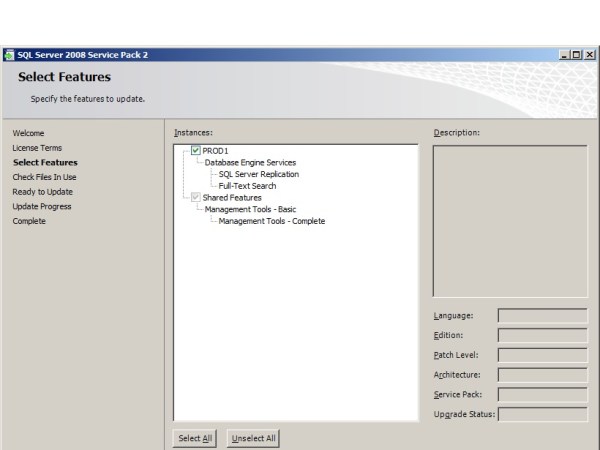600x450 pixels.
Task: Select Management Tools - Complete item
Action: [x=271, y=221]
